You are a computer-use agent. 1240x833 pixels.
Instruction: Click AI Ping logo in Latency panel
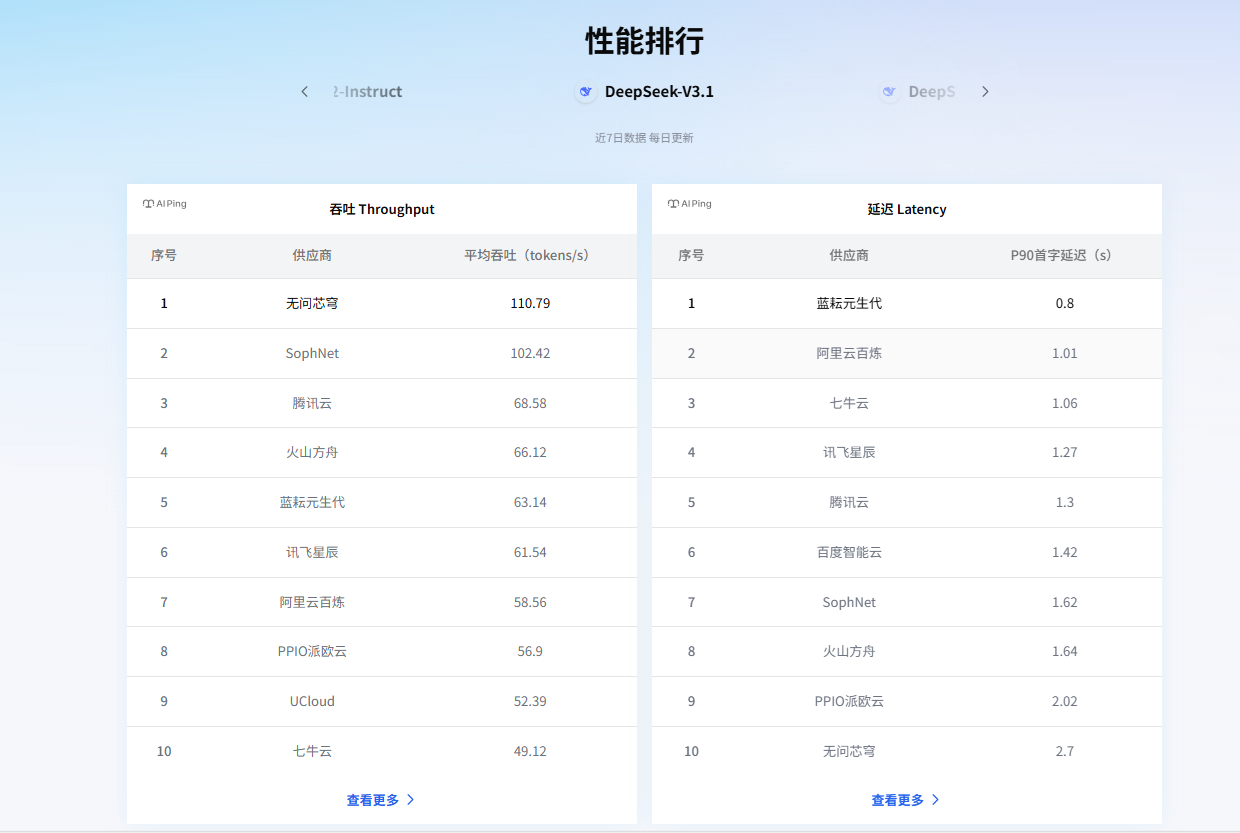point(690,204)
